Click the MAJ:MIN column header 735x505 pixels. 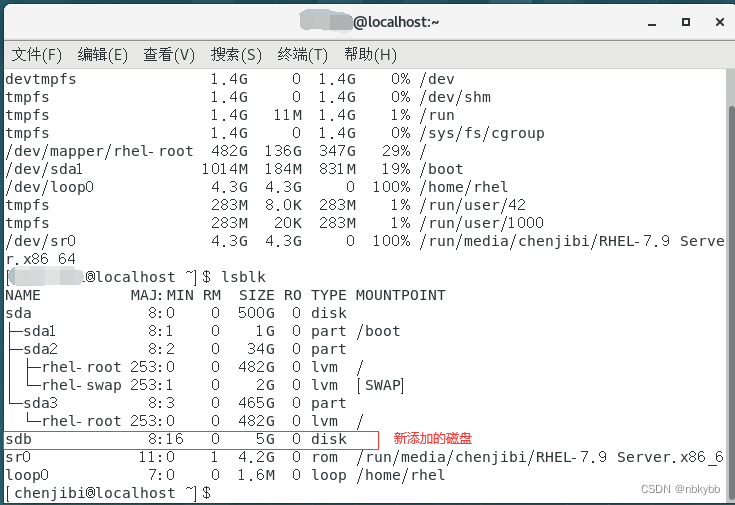pos(162,295)
